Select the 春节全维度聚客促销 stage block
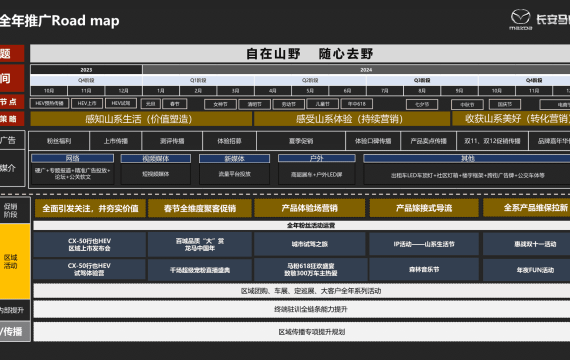 pyautogui.click(x=200, y=208)
